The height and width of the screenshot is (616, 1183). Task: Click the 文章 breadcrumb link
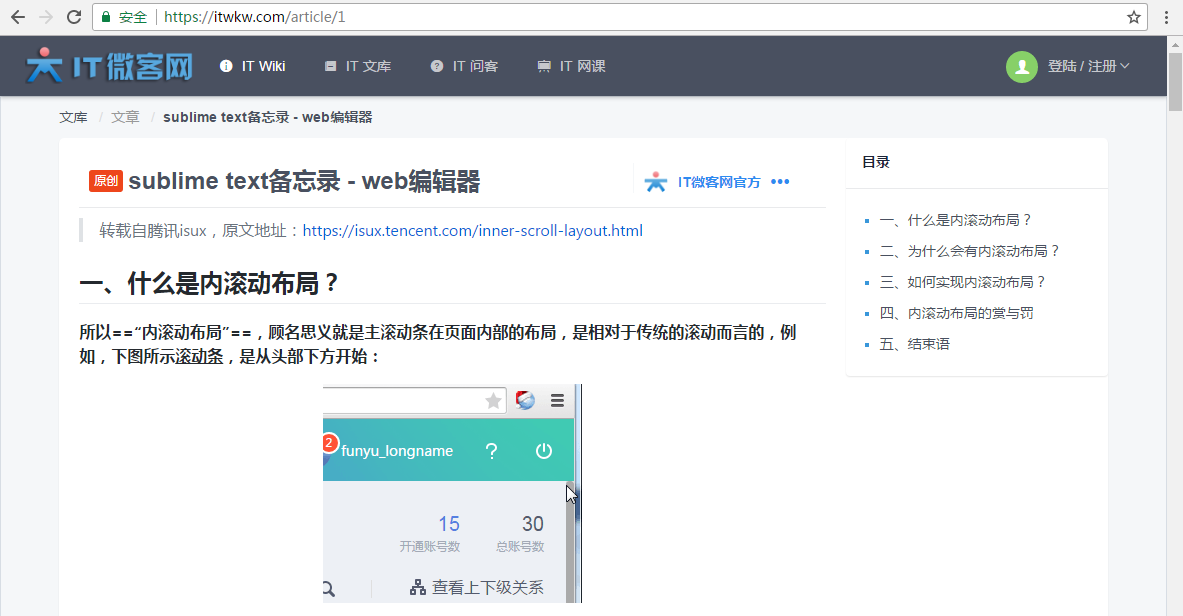pos(125,117)
